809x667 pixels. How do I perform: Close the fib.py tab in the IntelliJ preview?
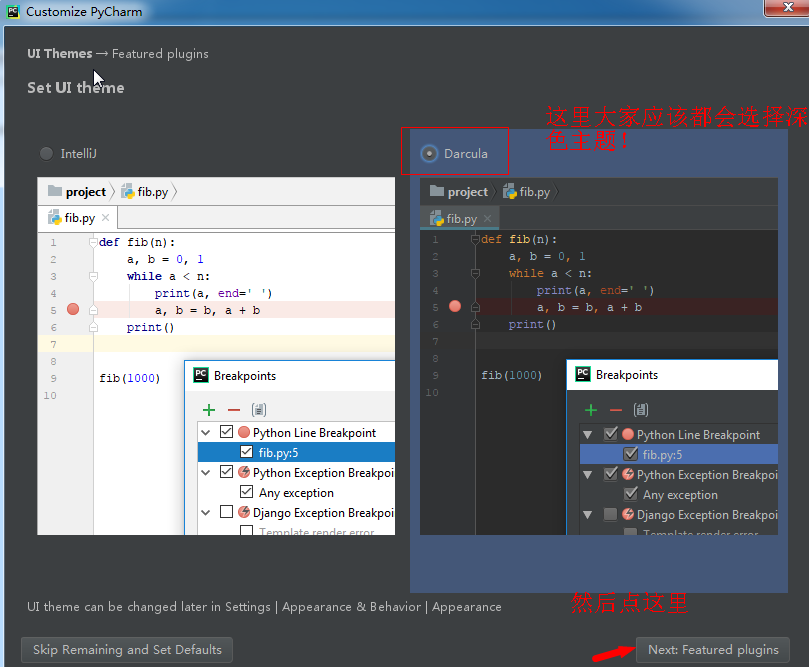click(105, 218)
